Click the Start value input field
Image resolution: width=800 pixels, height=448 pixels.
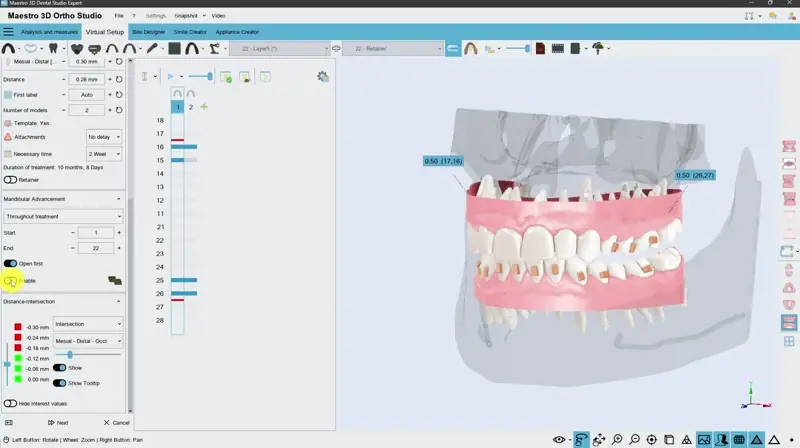(x=96, y=233)
